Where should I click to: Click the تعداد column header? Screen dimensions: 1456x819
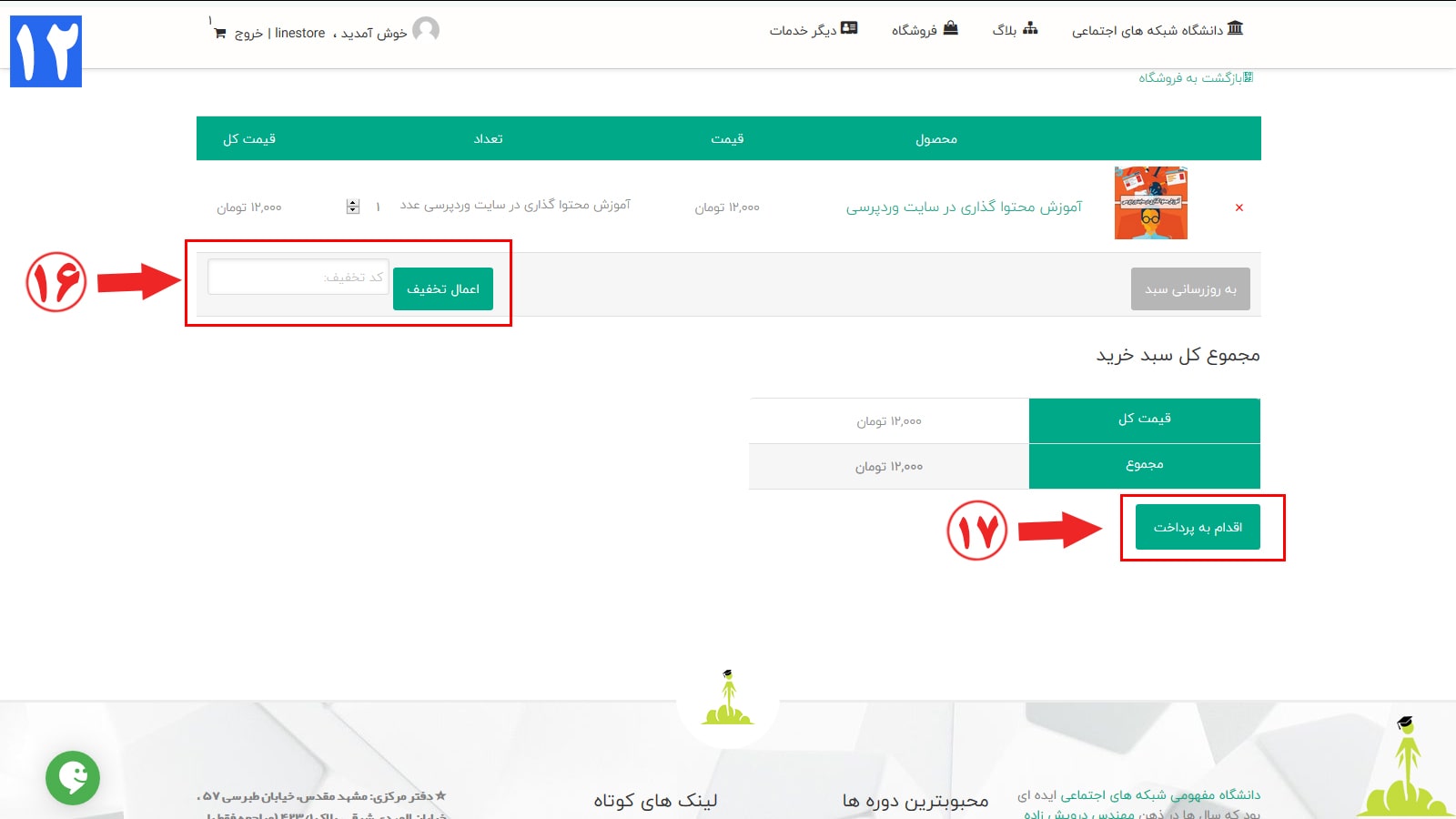488,139
